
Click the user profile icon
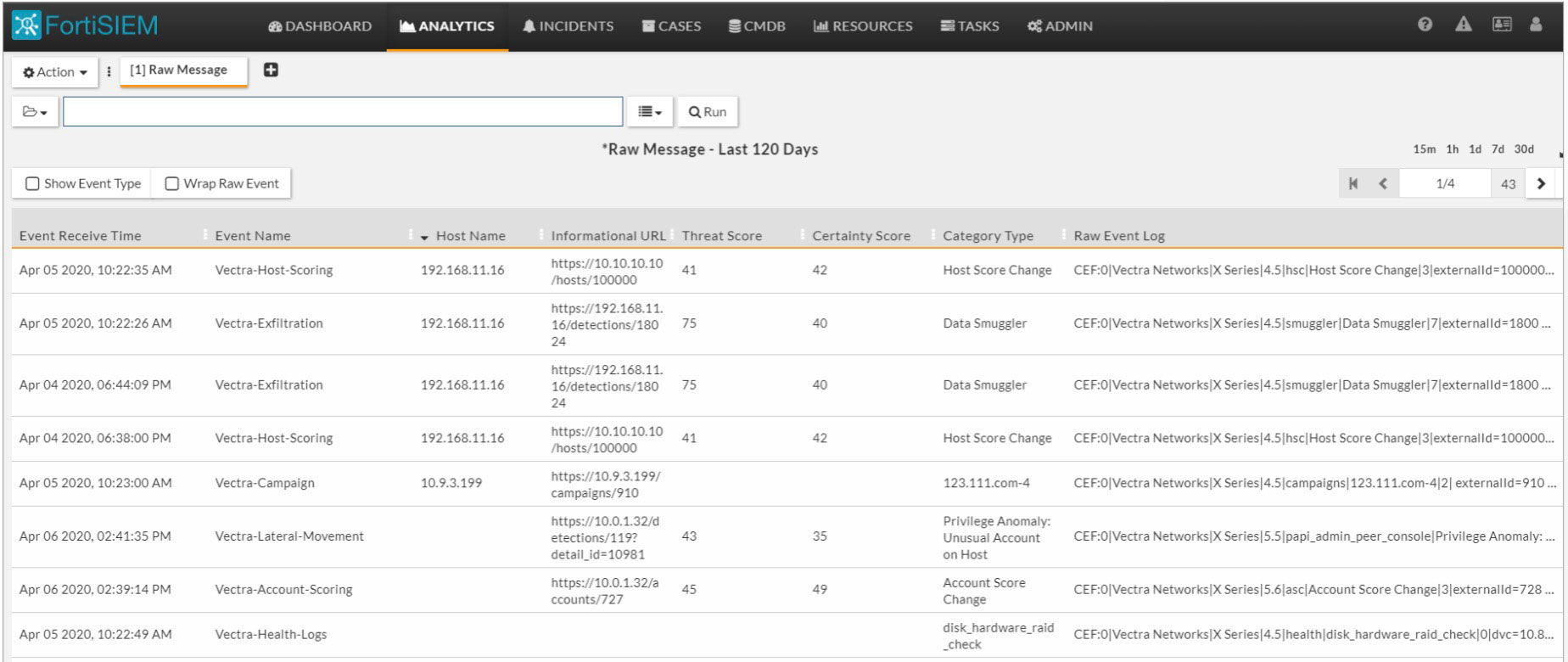point(1536,25)
